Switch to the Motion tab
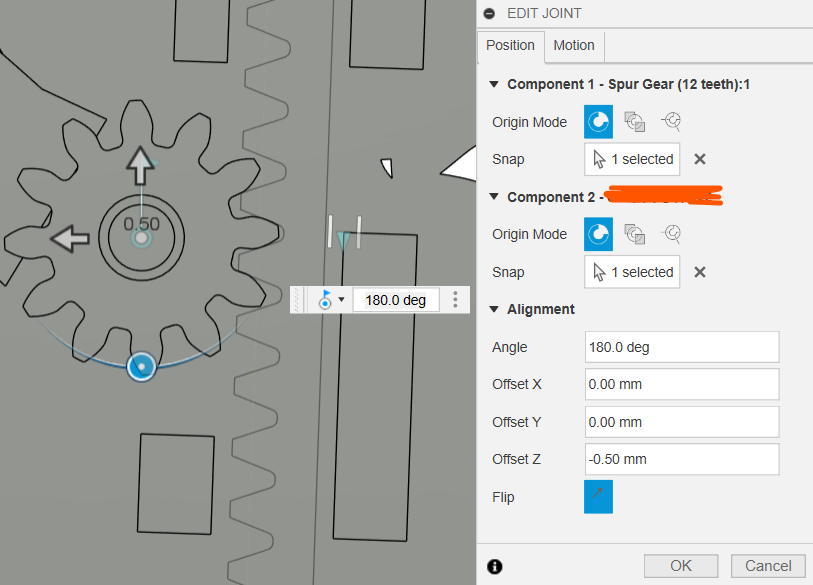813x585 pixels. (x=574, y=45)
